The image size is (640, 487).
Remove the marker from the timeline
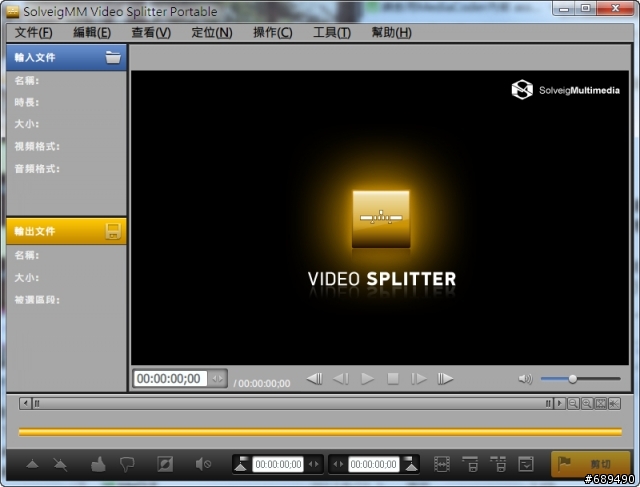[60, 464]
